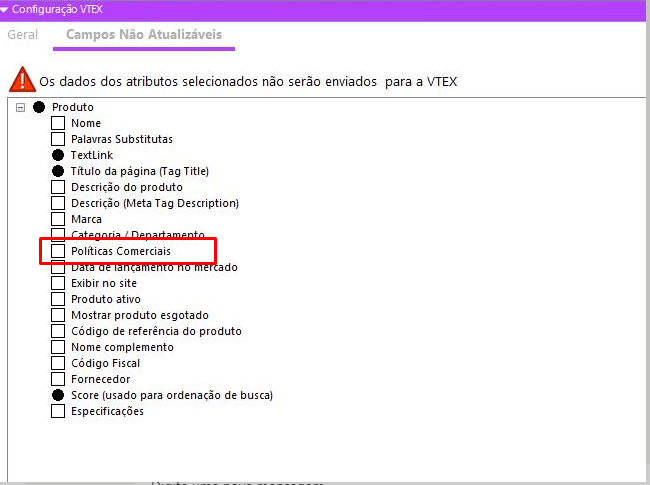The height and width of the screenshot is (485, 650).
Task: Check the Fornecedor checkbox
Action: pyautogui.click(x=58, y=379)
